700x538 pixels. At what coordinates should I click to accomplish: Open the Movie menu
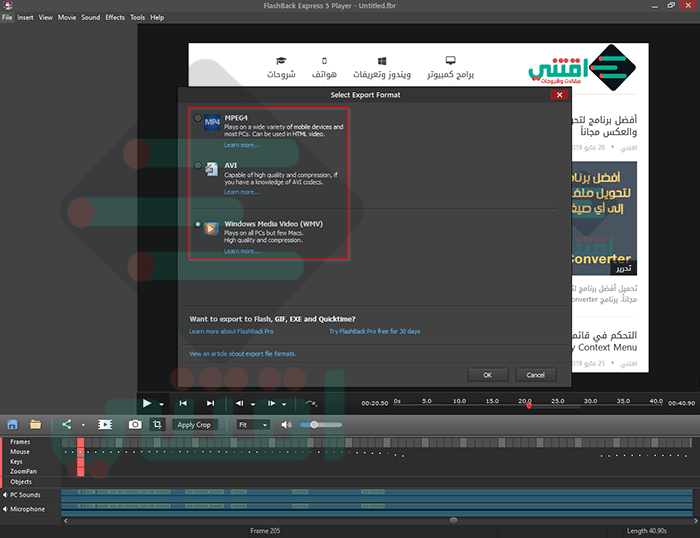[67, 17]
